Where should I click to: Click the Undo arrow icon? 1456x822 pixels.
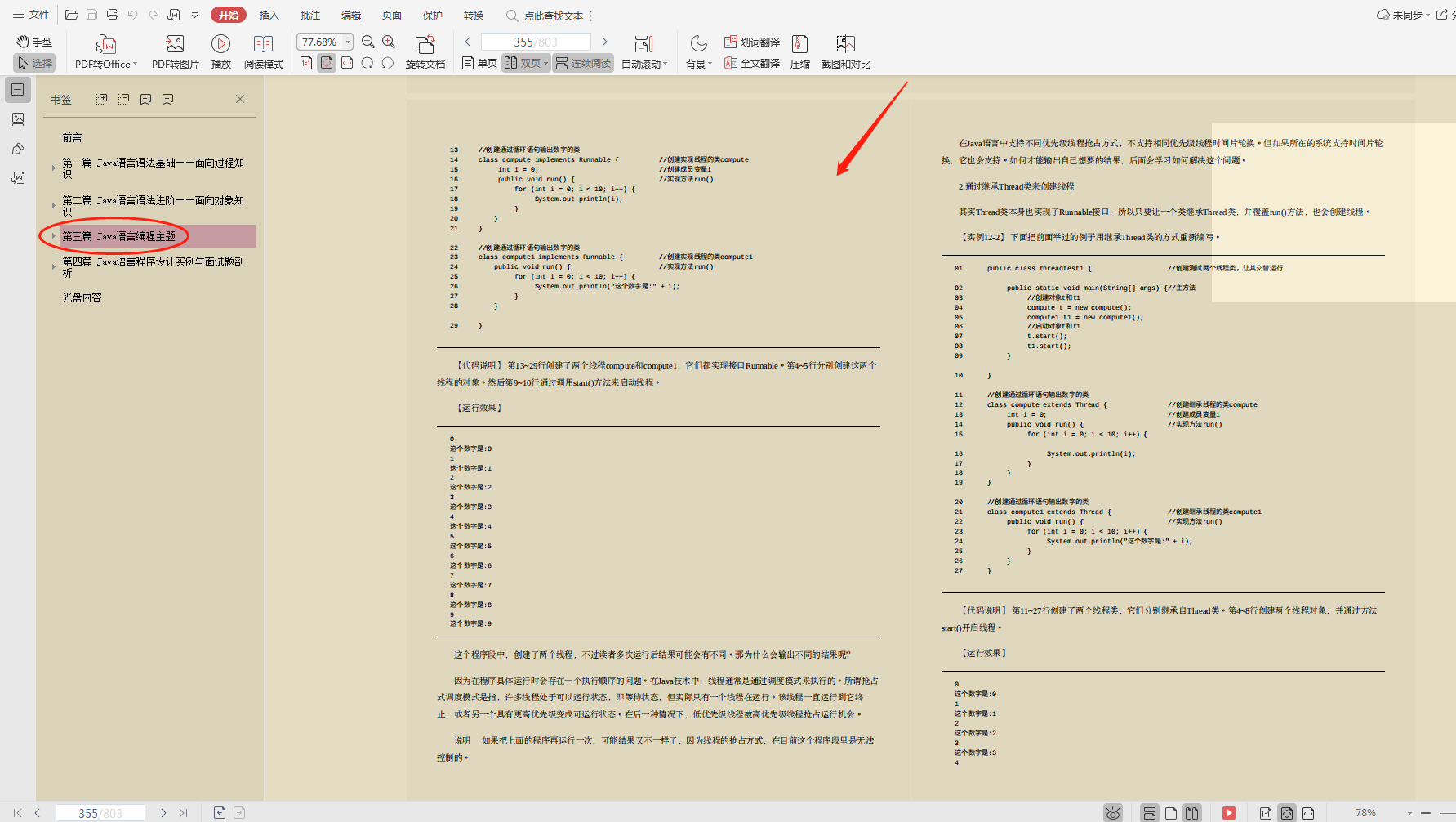click(x=133, y=15)
